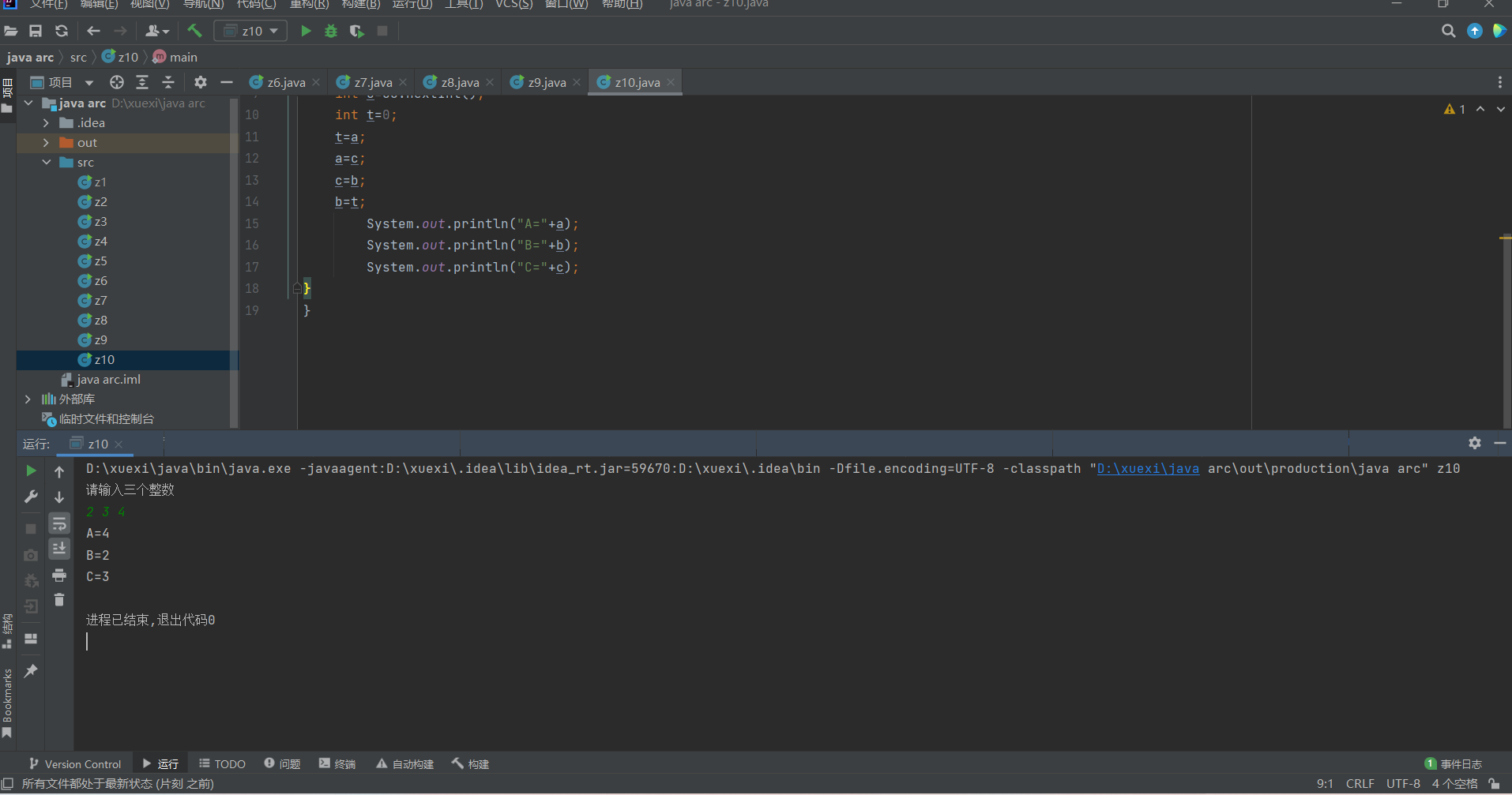The height and width of the screenshot is (795, 1512).
Task: Toggle read-only lock in status bar
Action: [x=1494, y=784]
